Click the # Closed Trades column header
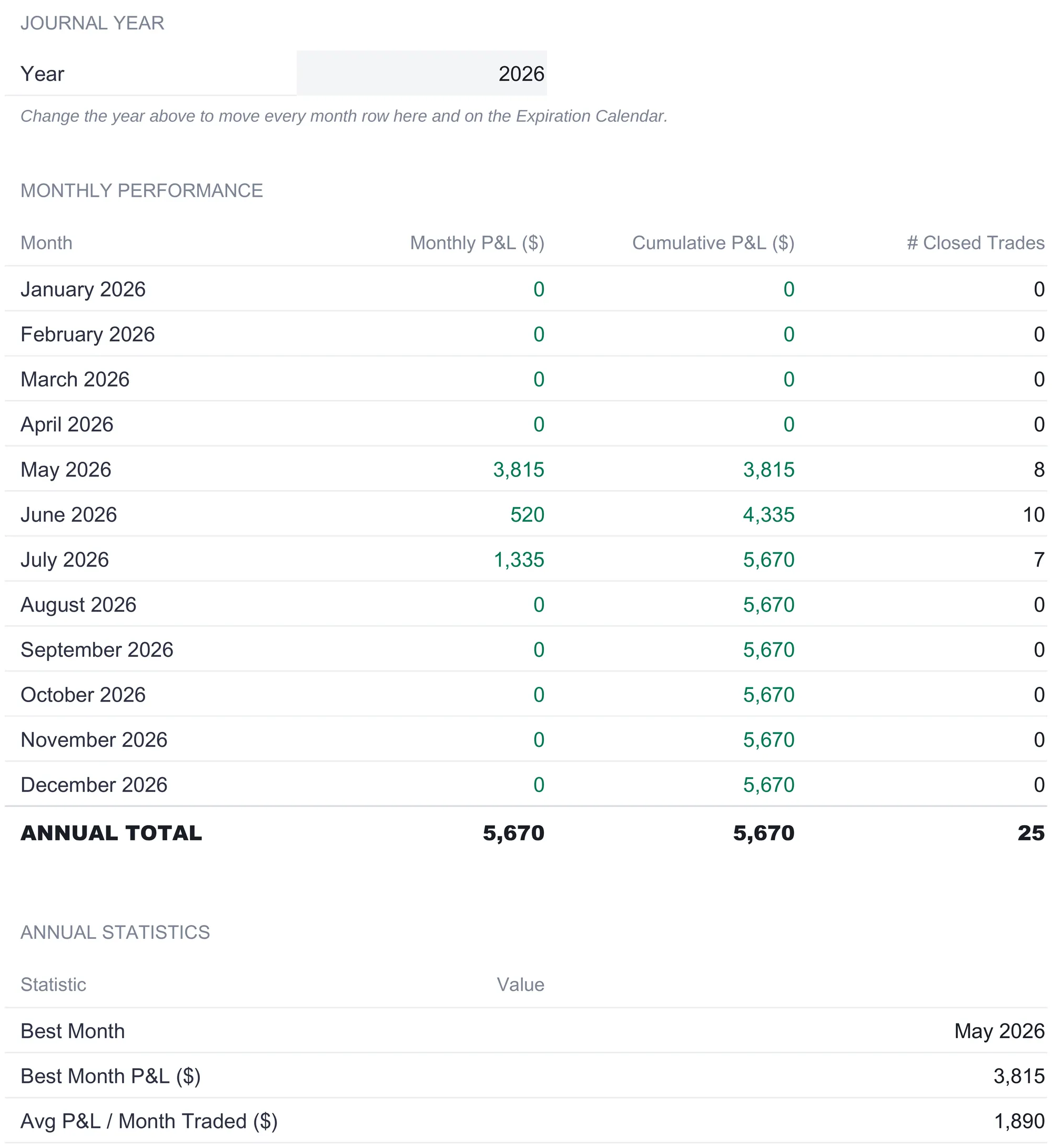The image size is (1052, 1148). [x=976, y=243]
